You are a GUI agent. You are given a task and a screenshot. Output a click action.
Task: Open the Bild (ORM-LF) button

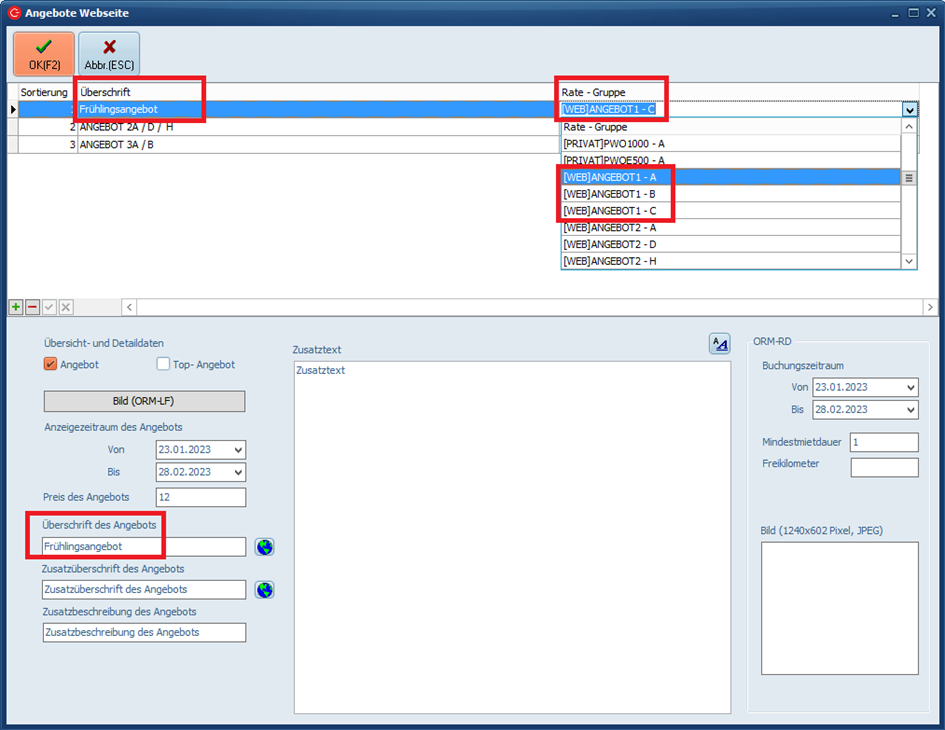pos(144,401)
